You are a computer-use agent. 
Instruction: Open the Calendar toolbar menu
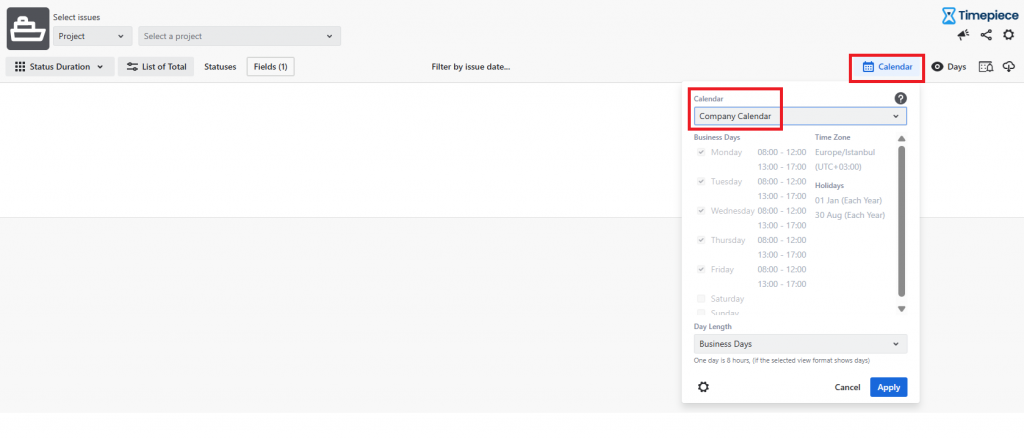(887, 67)
